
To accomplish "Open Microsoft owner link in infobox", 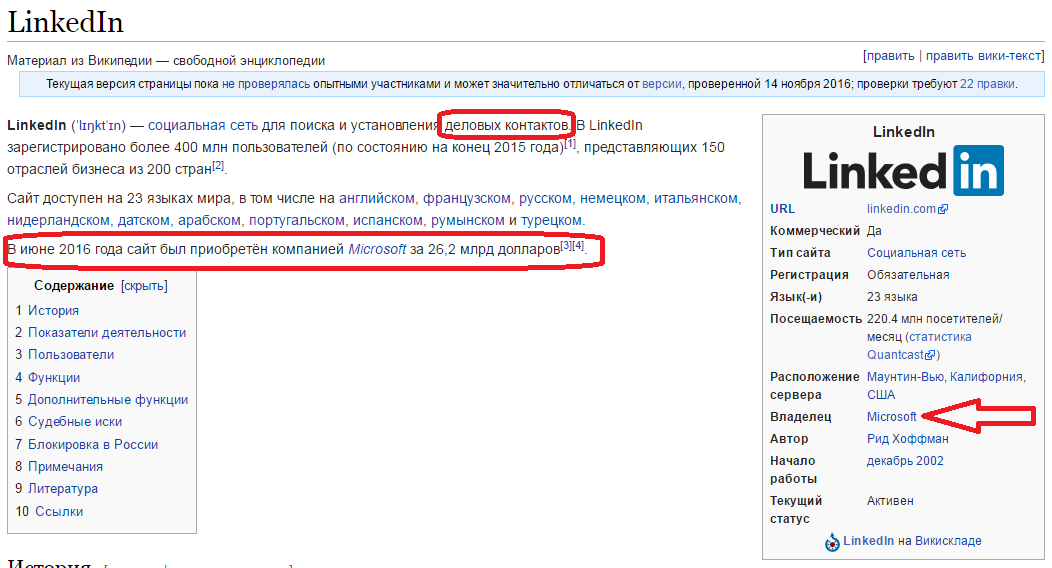I will point(892,416).
